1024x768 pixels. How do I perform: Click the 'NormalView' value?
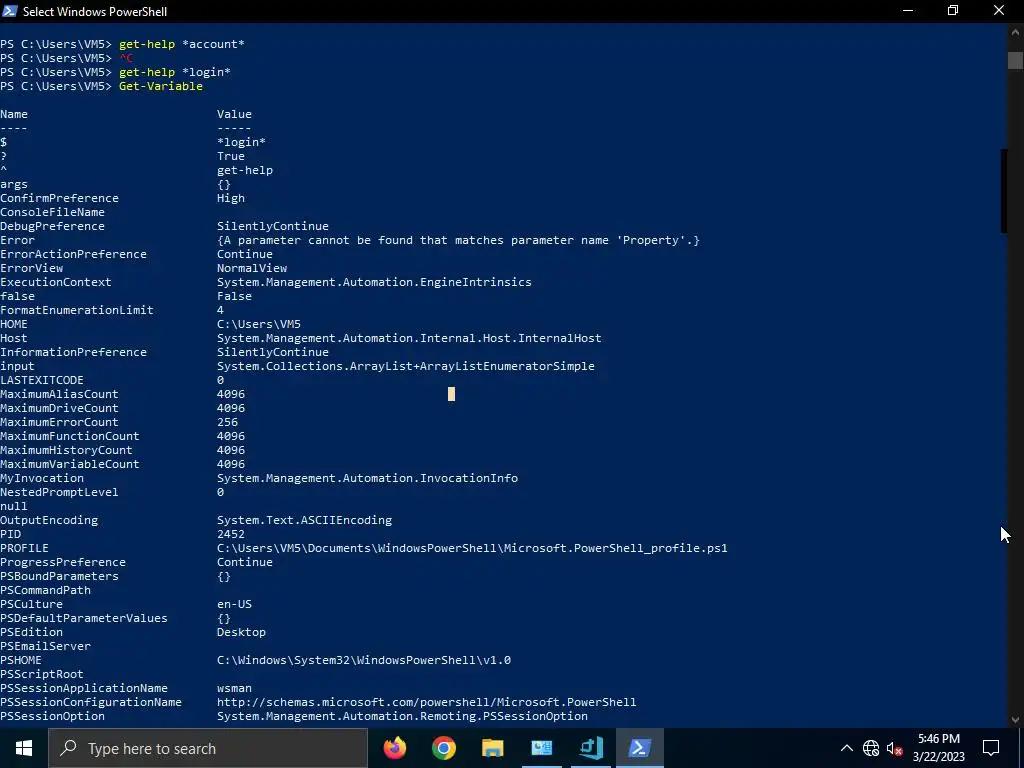tap(251, 268)
